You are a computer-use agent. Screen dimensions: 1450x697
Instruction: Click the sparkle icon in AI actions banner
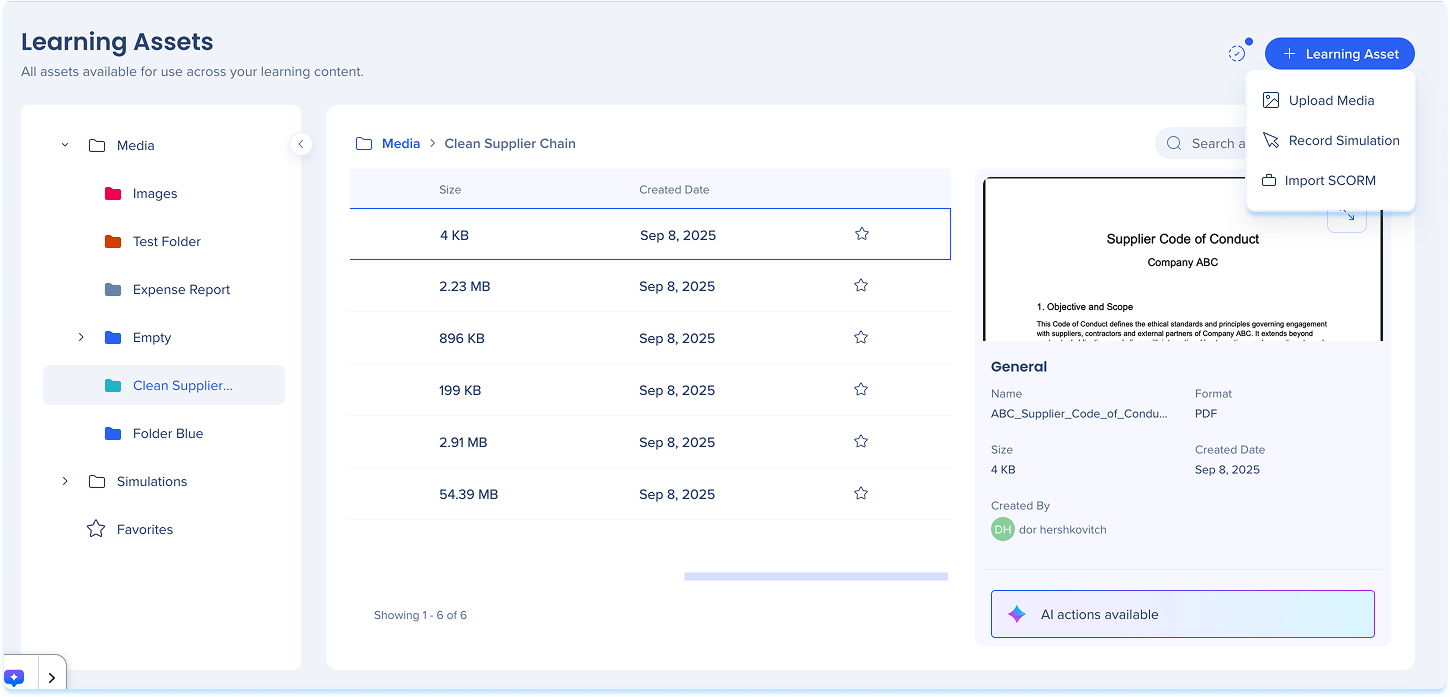point(1016,615)
